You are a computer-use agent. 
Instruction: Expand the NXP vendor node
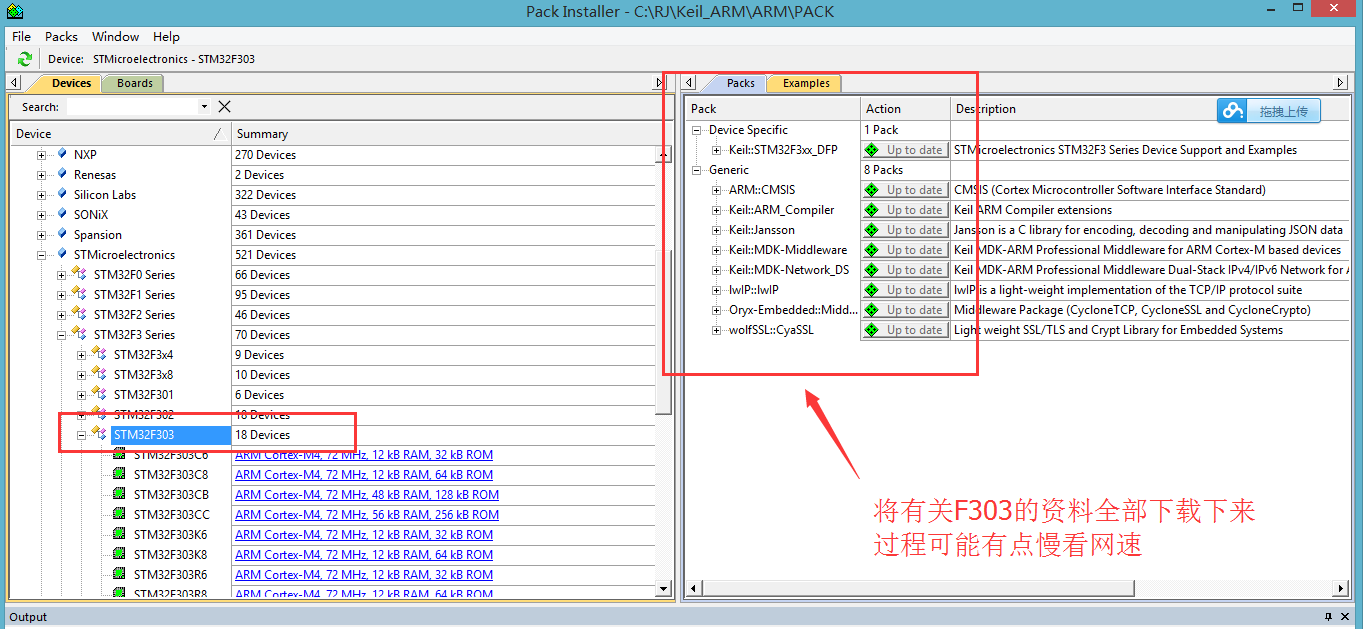(x=42, y=155)
